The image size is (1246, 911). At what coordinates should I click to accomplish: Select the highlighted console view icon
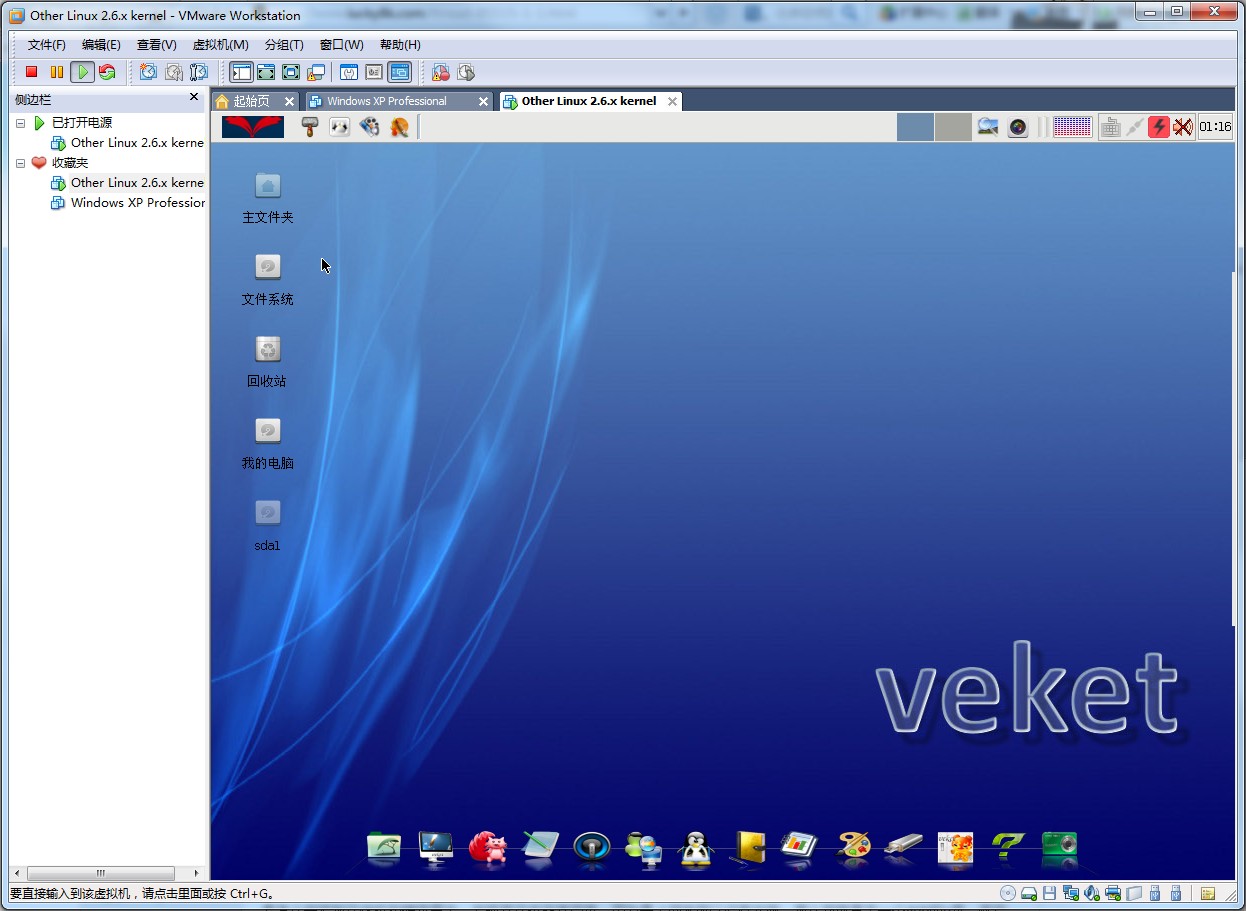[x=399, y=72]
